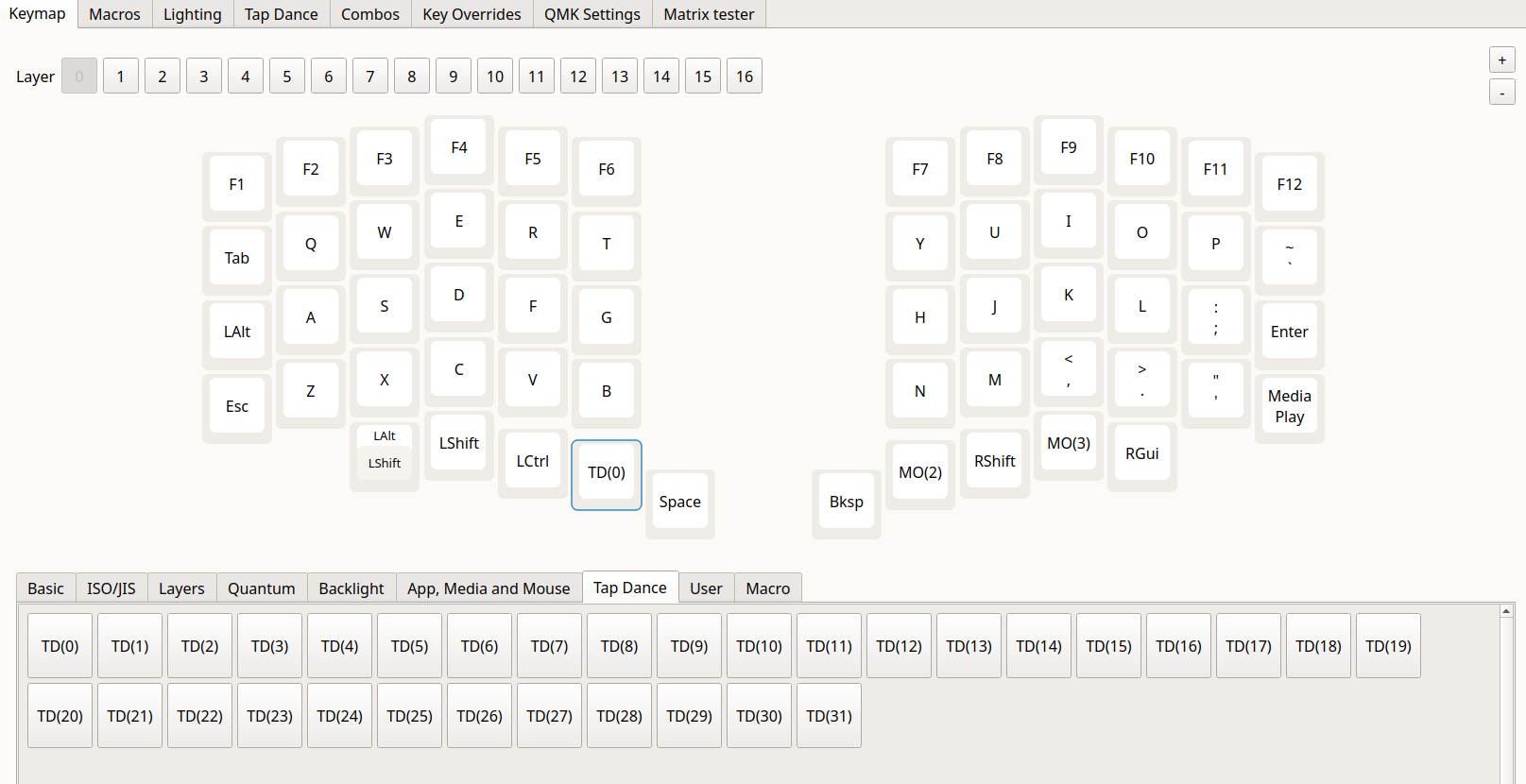
Task: Open the QMK Settings tab
Action: [592, 14]
